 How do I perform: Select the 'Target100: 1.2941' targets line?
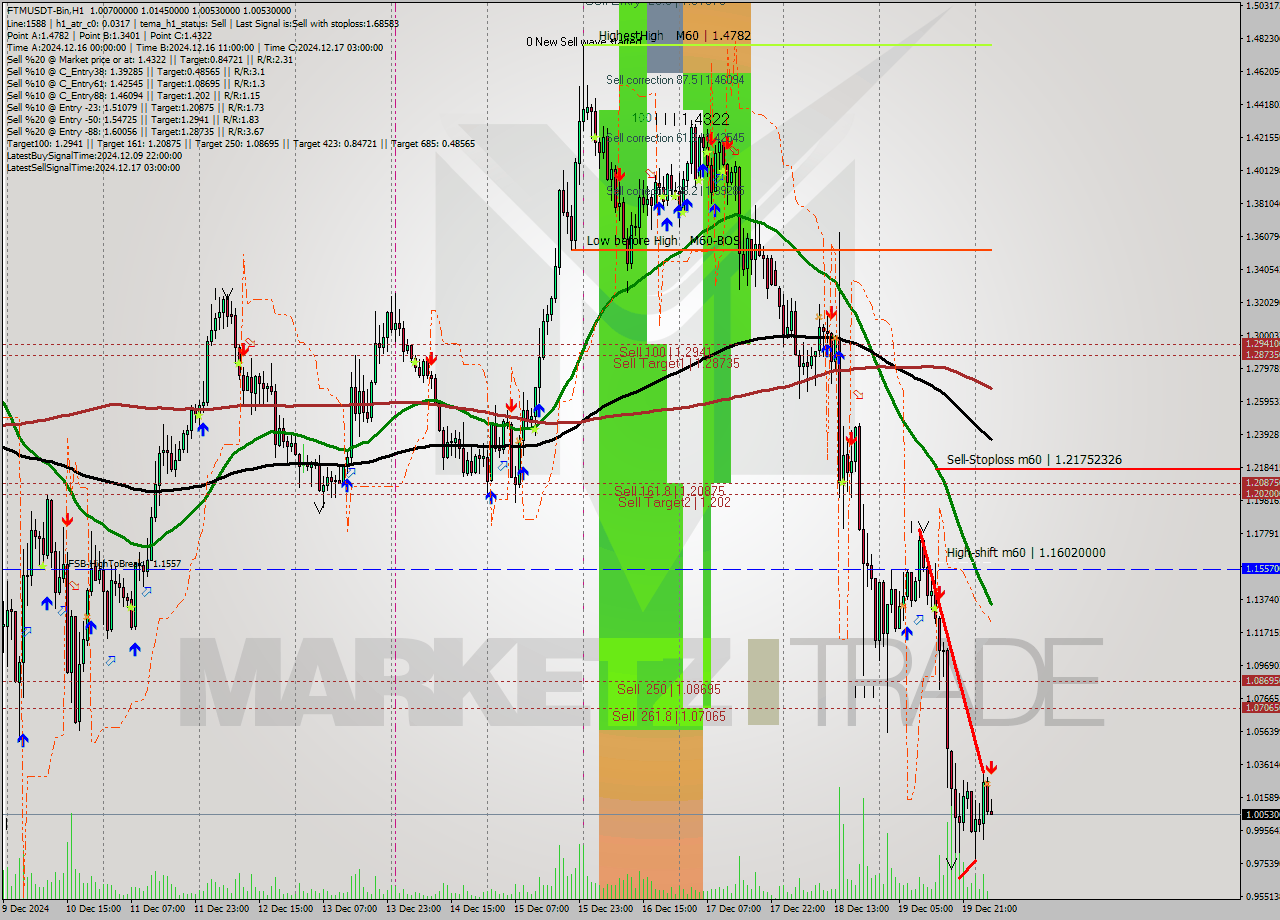(240, 143)
